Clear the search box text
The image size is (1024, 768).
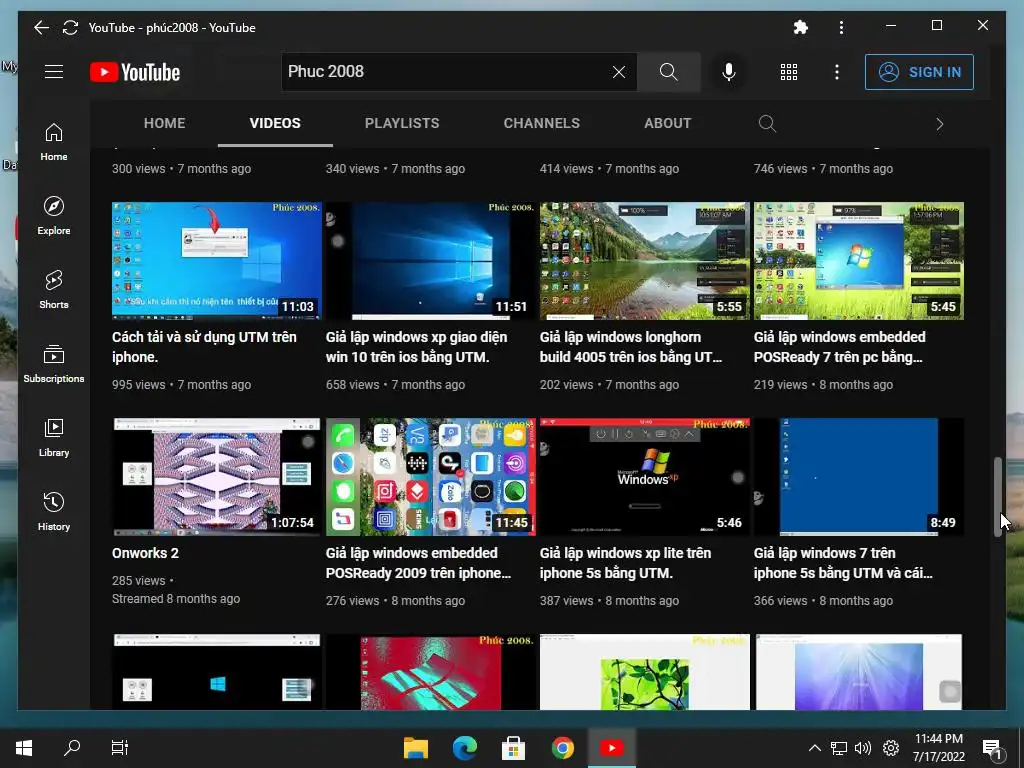618,72
